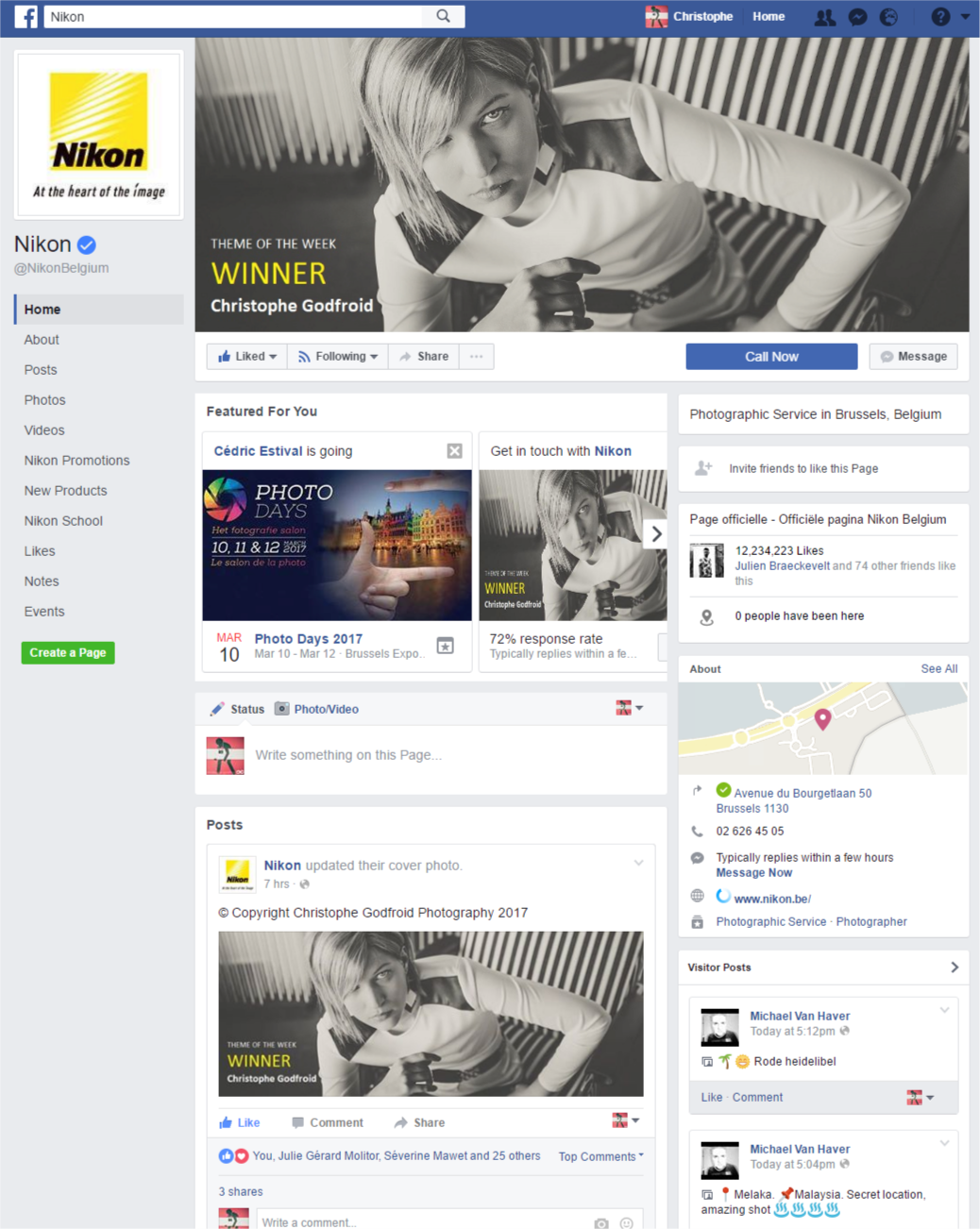Select the Status composer tab
The image size is (980, 1229).
(237, 709)
